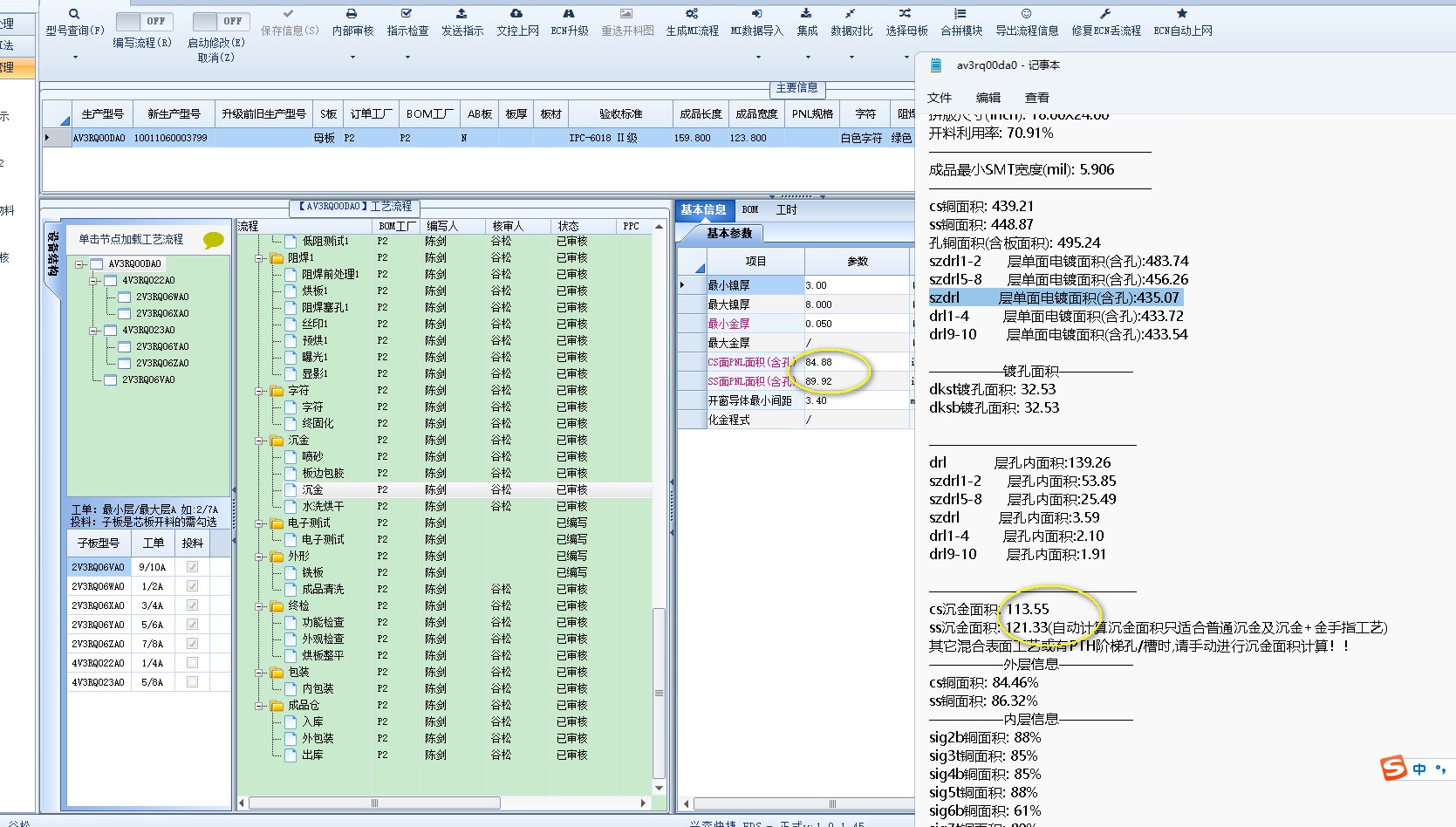This screenshot has height=827, width=1456.
Task: Click the document icon beside 沉金 step
Action: (291, 490)
